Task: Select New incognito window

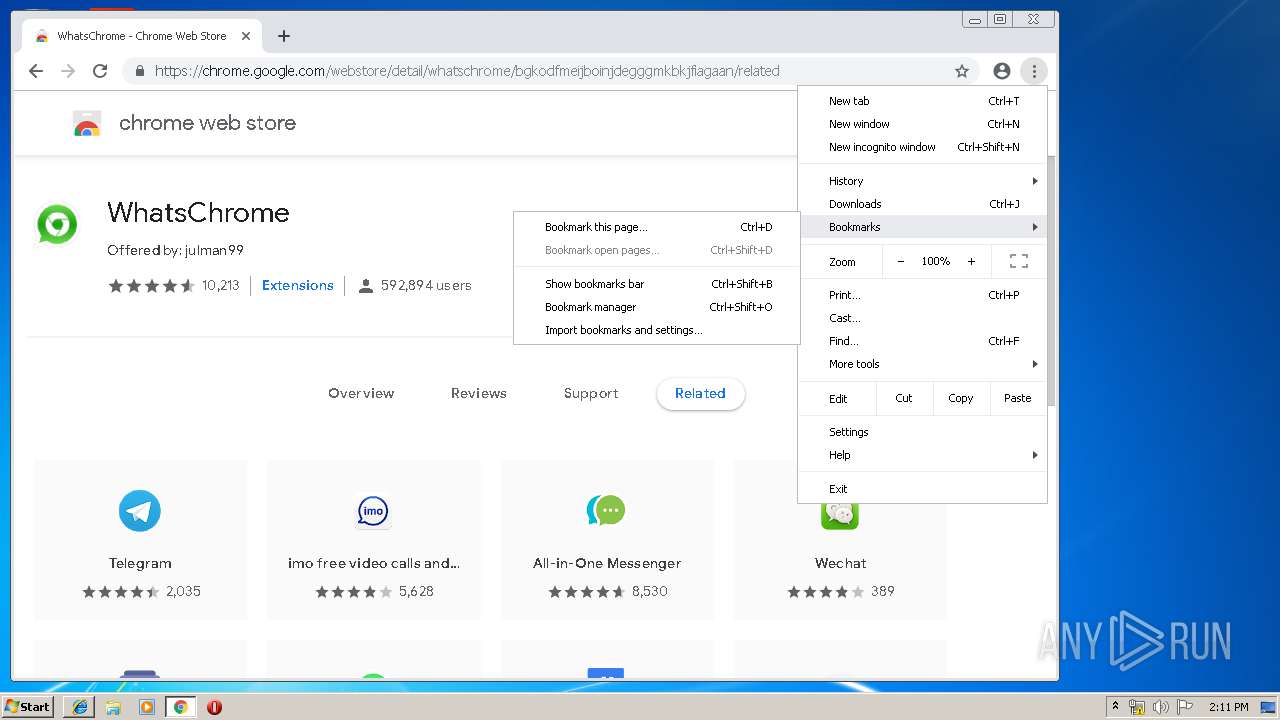Action: coord(922,147)
